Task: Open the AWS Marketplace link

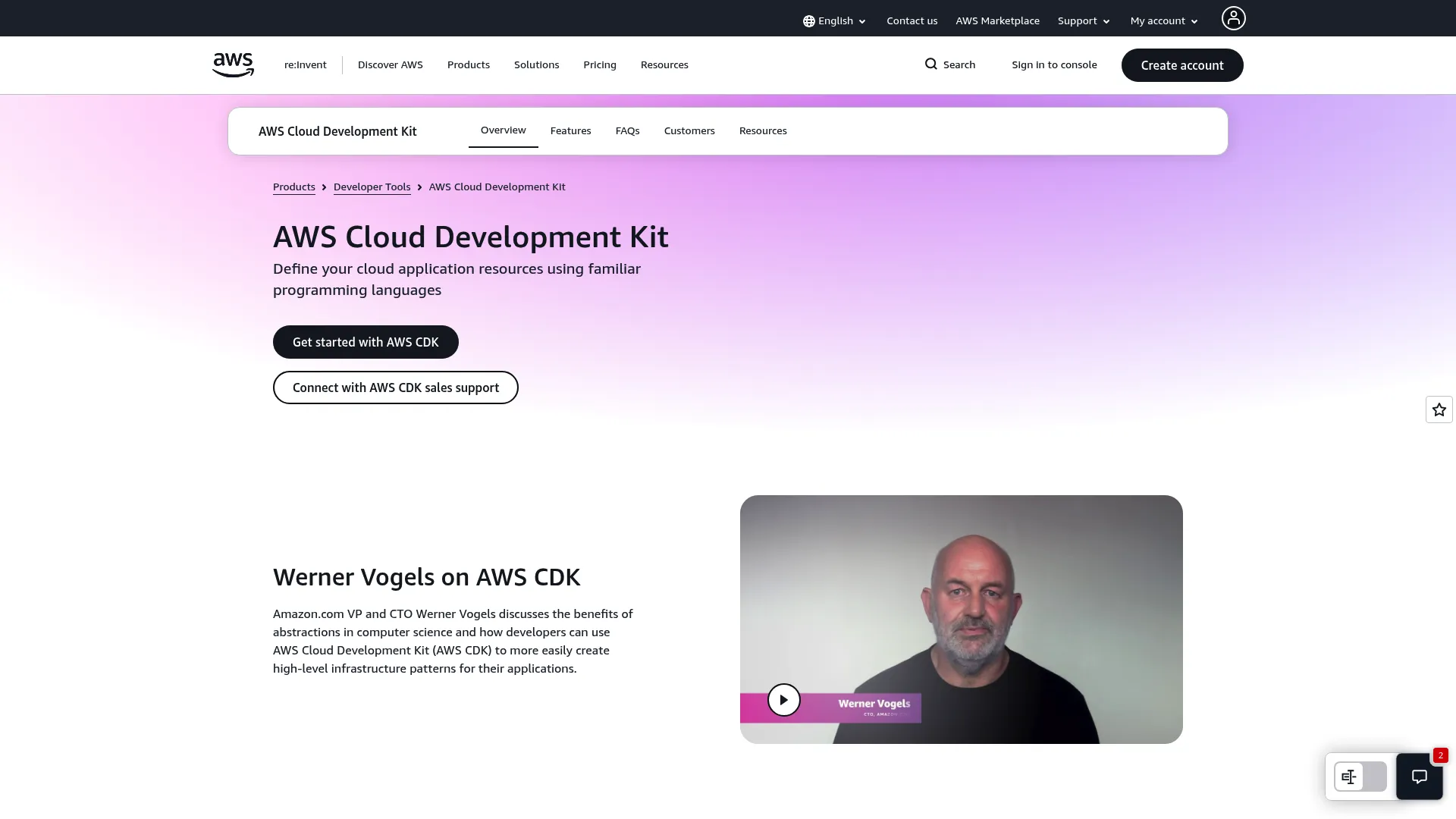Action: click(x=997, y=21)
